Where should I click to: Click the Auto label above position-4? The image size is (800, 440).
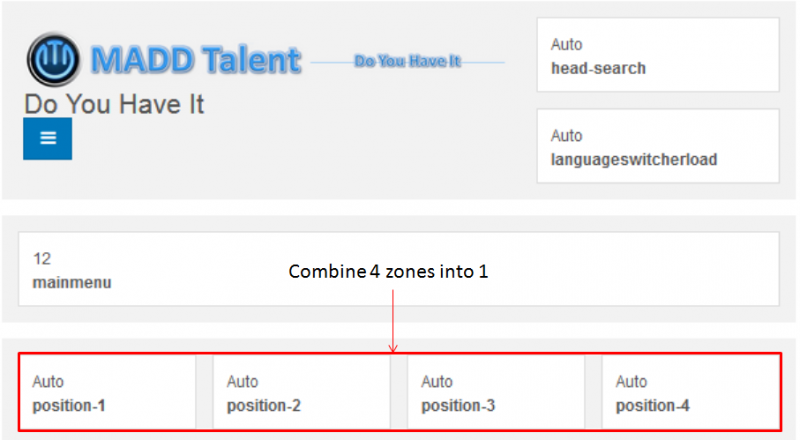[631, 382]
